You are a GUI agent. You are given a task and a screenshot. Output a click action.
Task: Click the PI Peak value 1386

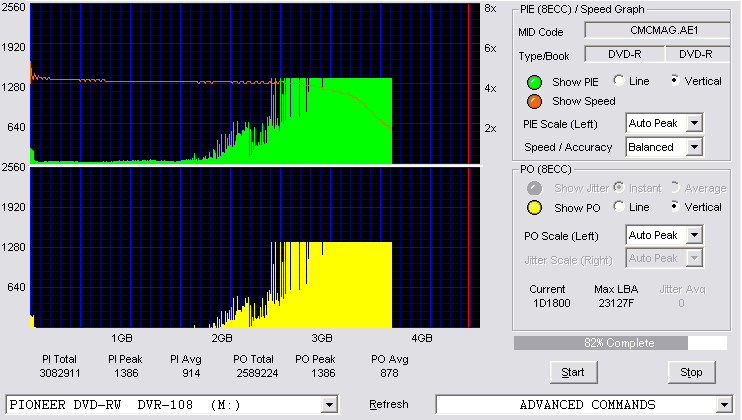point(126,373)
